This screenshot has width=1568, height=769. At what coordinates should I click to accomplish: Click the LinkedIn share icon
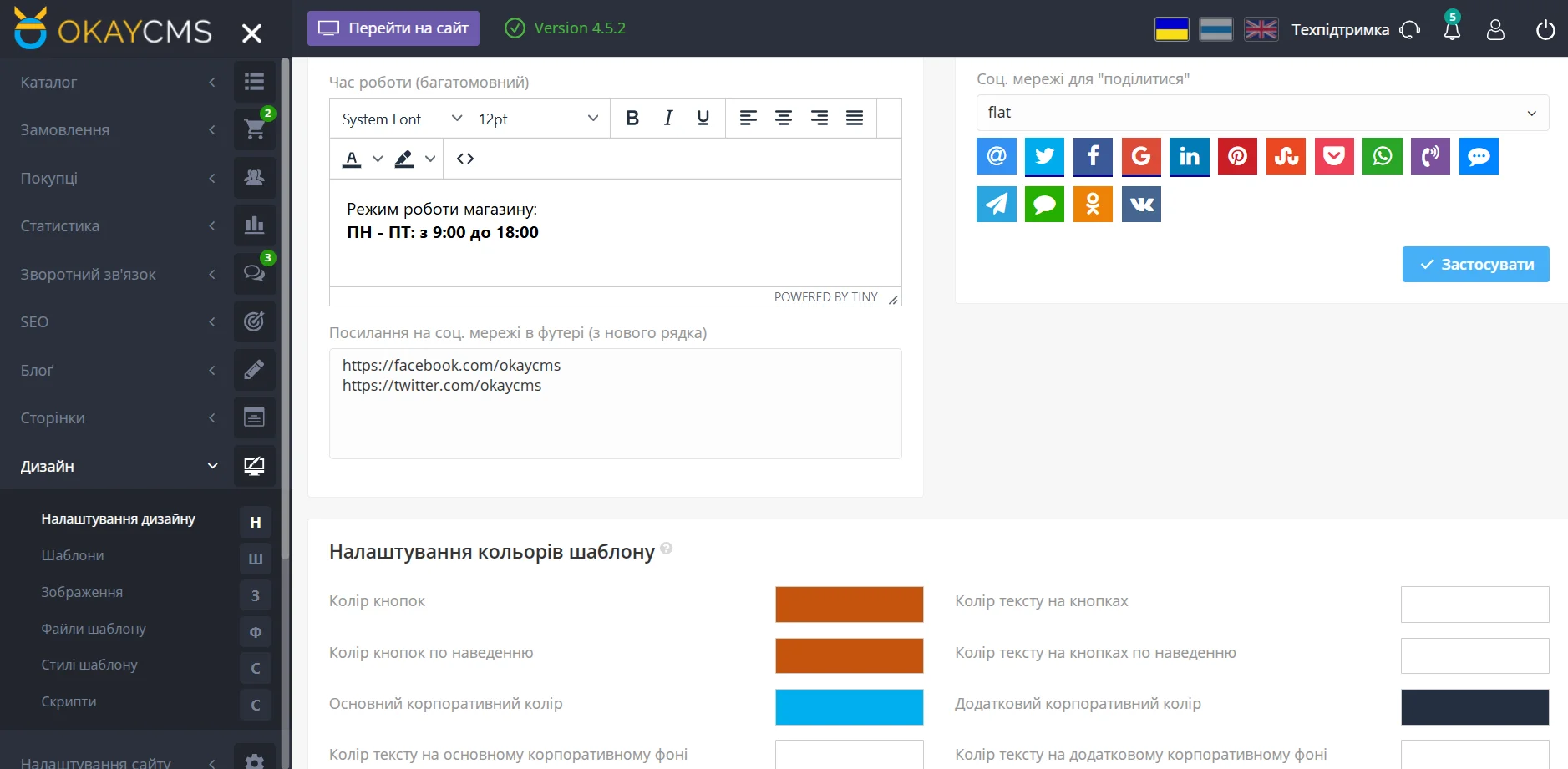tap(1189, 156)
